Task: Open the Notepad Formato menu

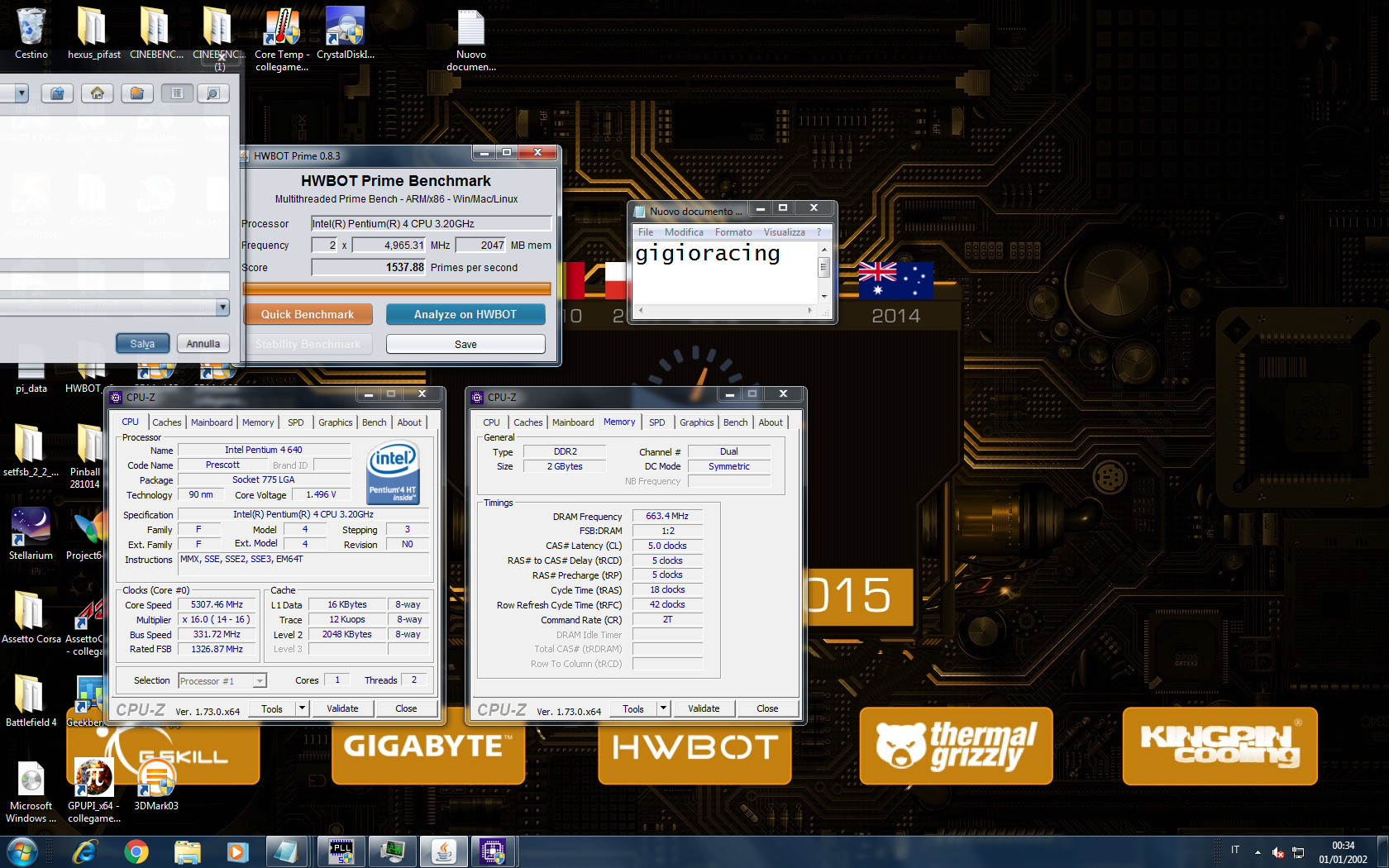Action: point(733,232)
